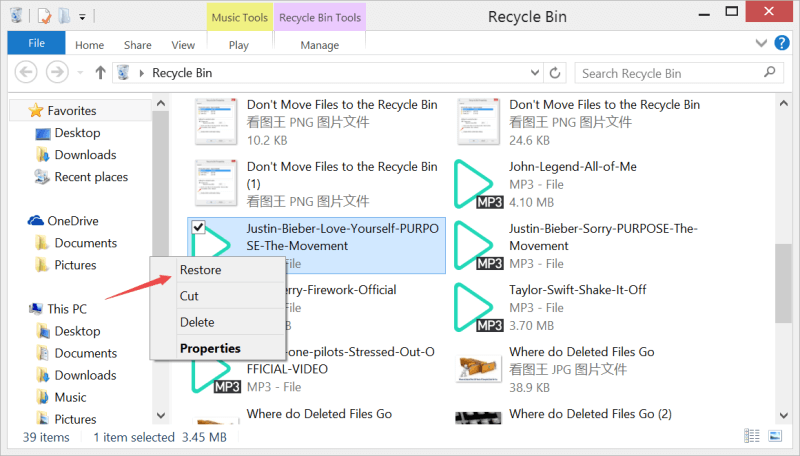Open the address bar history dropdown
This screenshot has width=800, height=456.
[535, 72]
